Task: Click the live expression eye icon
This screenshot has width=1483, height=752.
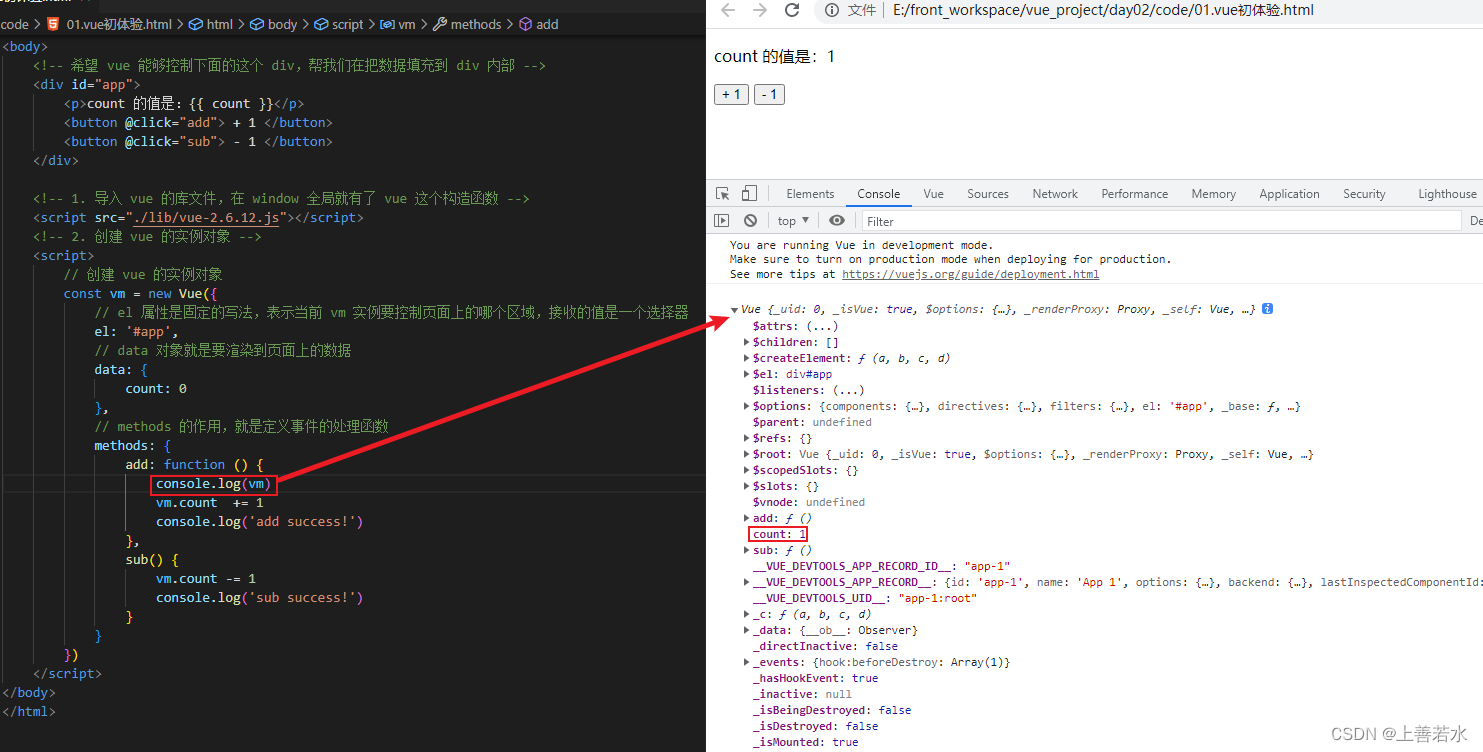Action: pyautogui.click(x=837, y=221)
